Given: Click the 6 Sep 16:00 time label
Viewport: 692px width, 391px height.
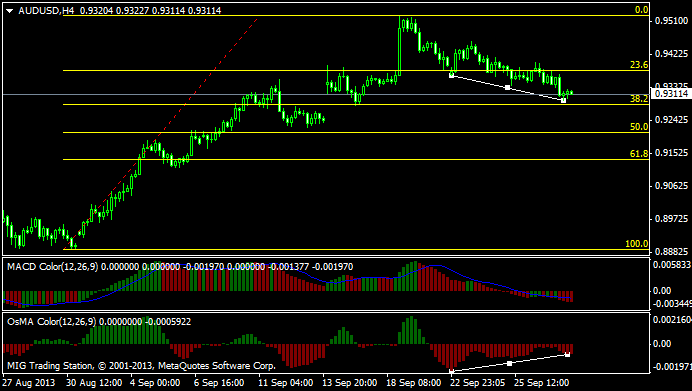Looking at the screenshot, I should pyautogui.click(x=219, y=383).
